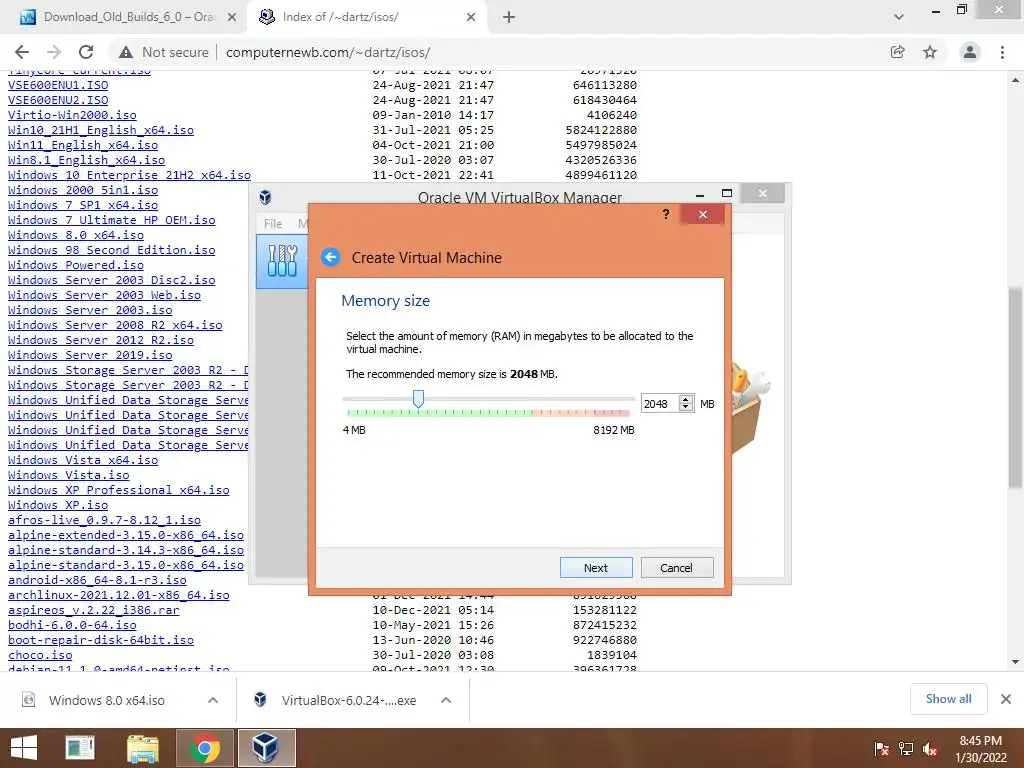Open Windows Server 2019.iso link
This screenshot has height=768, width=1024.
point(90,355)
